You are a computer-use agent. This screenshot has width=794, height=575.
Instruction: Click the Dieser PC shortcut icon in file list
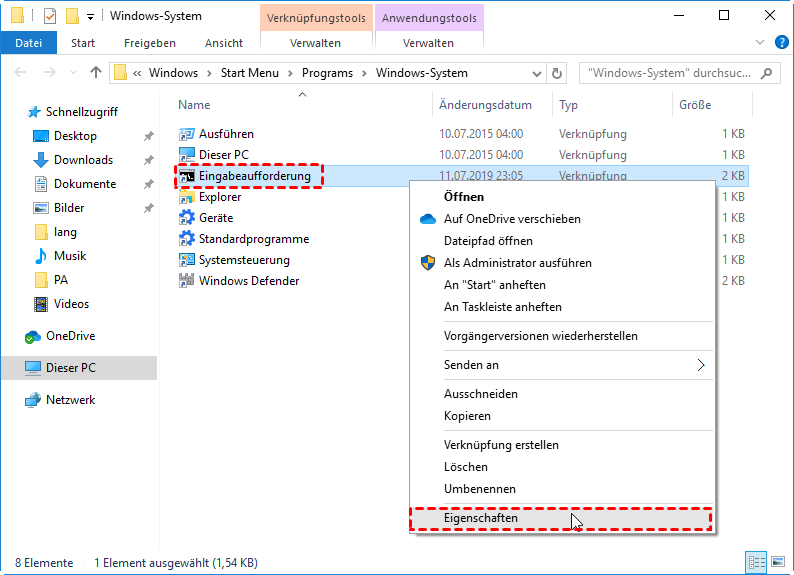point(186,155)
